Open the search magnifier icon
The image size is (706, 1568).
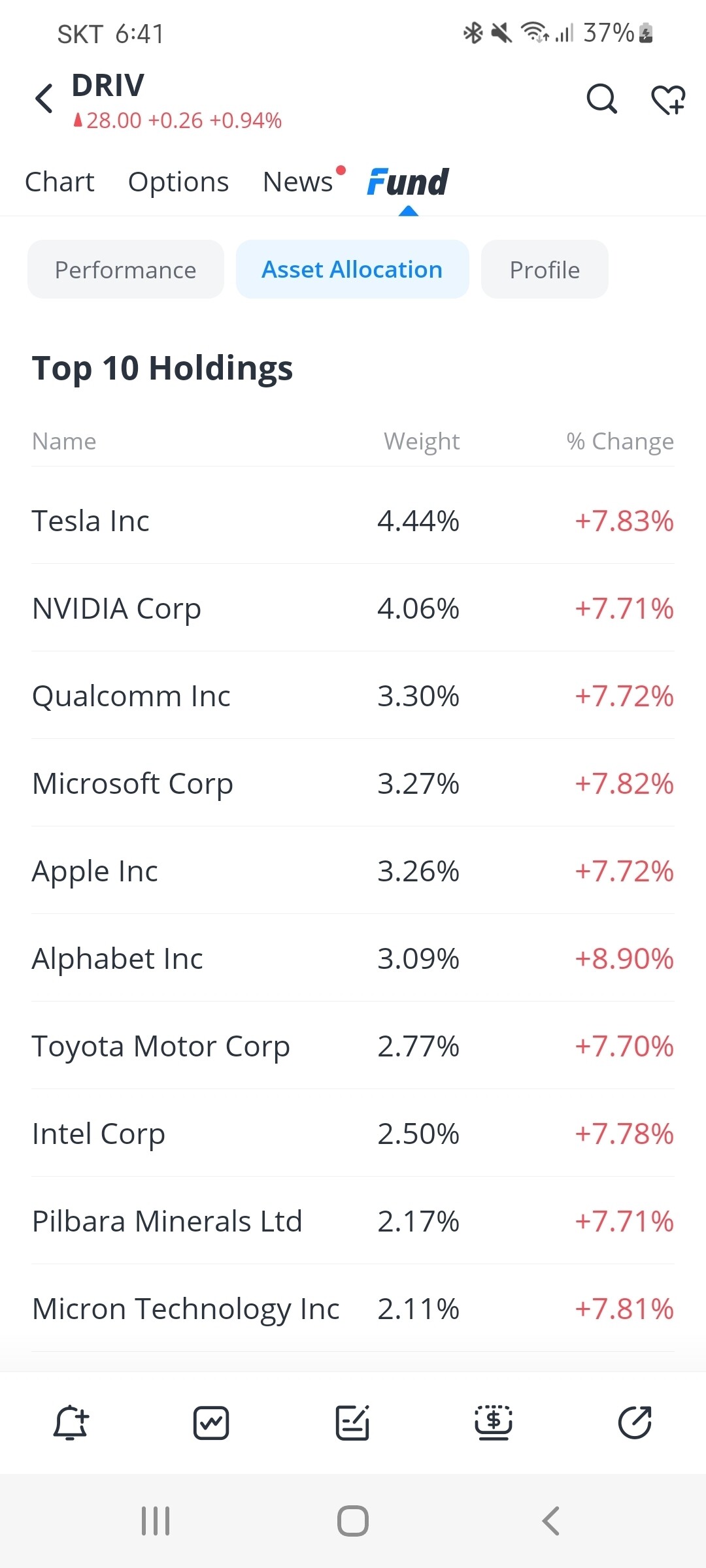point(601,99)
